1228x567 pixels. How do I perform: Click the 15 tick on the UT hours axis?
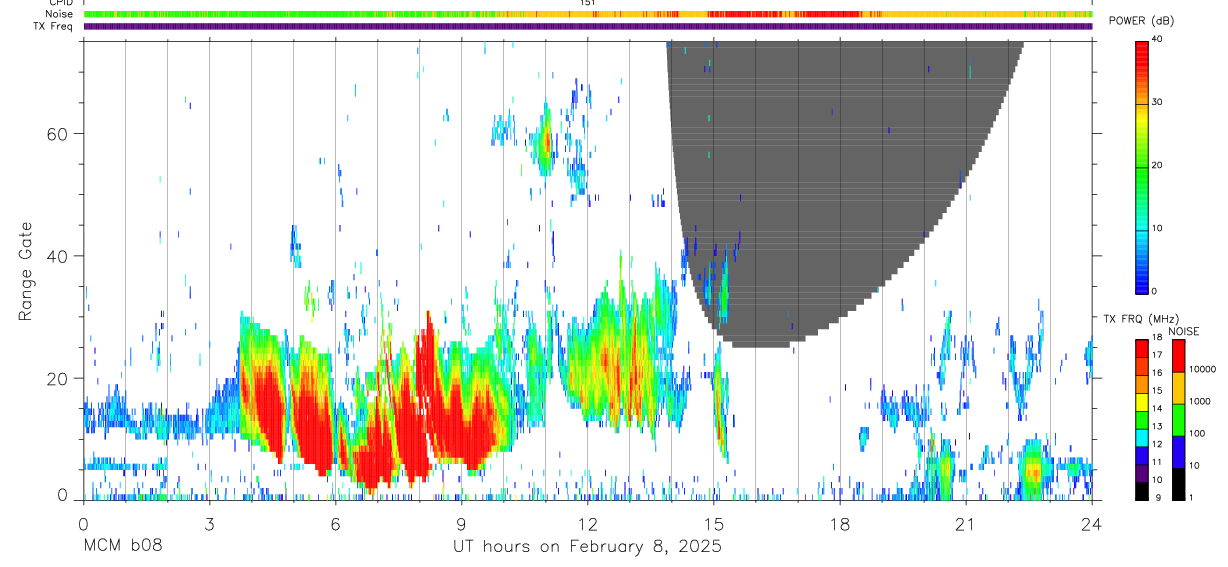pos(713,523)
